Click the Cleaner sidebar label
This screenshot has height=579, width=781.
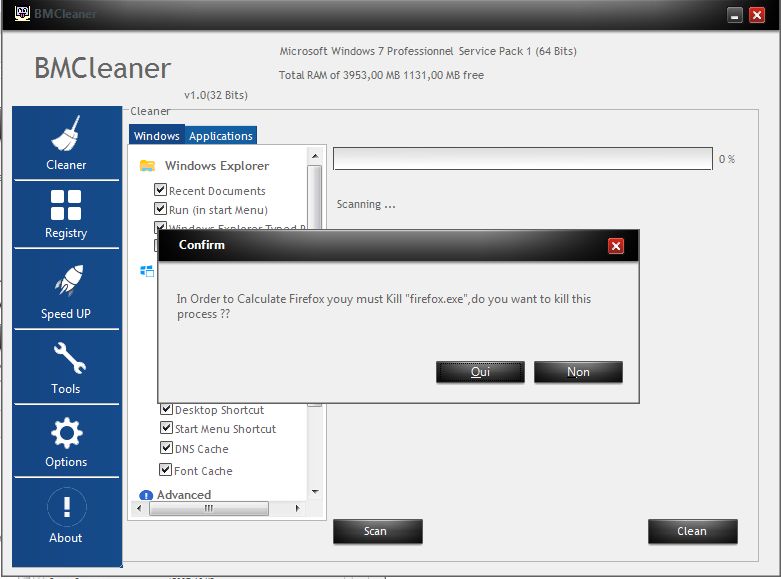[66, 164]
